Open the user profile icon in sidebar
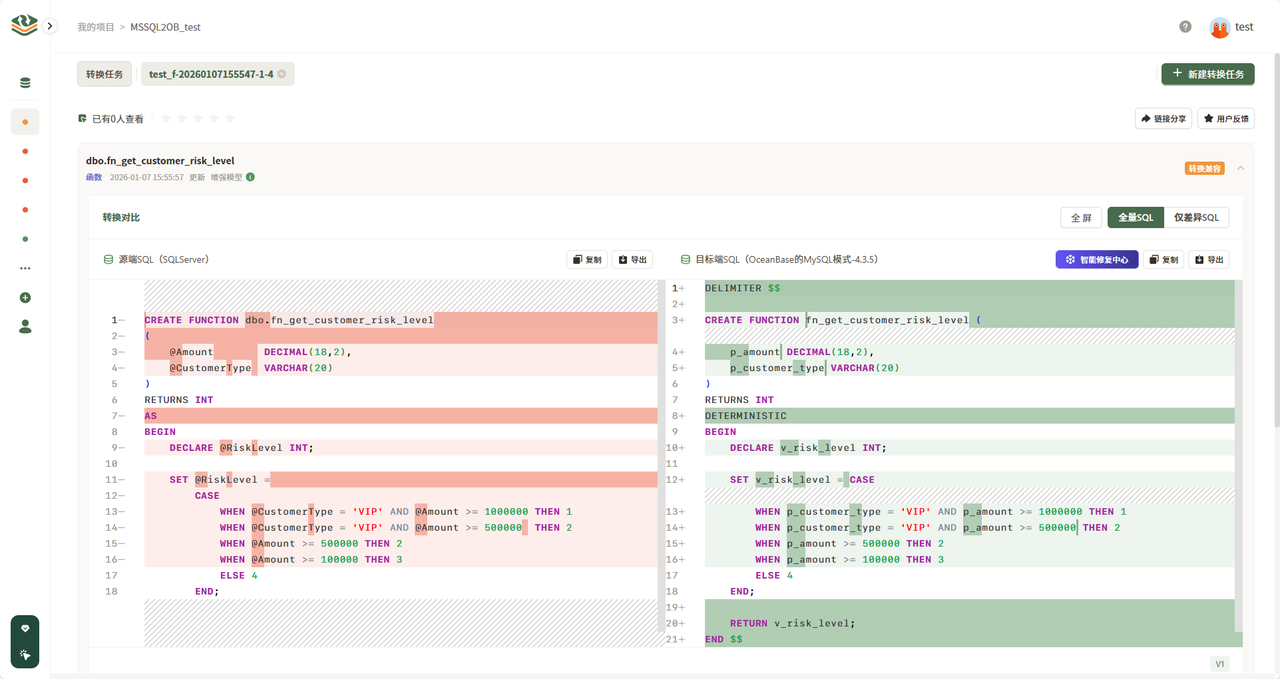This screenshot has width=1280, height=679. (25, 327)
